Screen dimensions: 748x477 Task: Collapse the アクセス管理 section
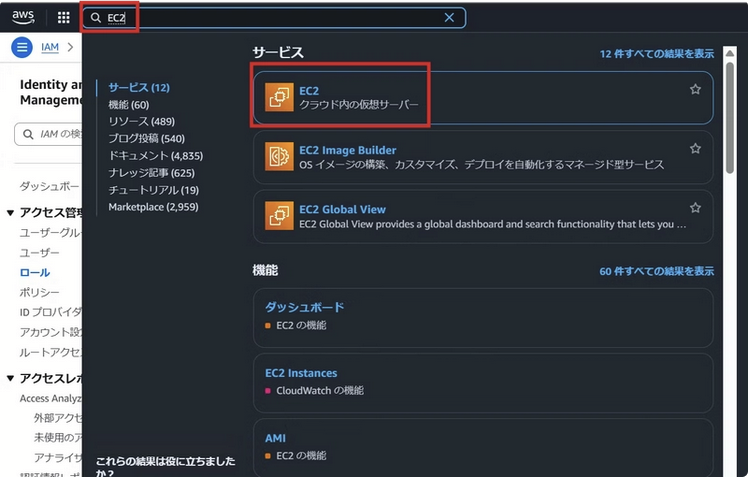tap(10, 213)
